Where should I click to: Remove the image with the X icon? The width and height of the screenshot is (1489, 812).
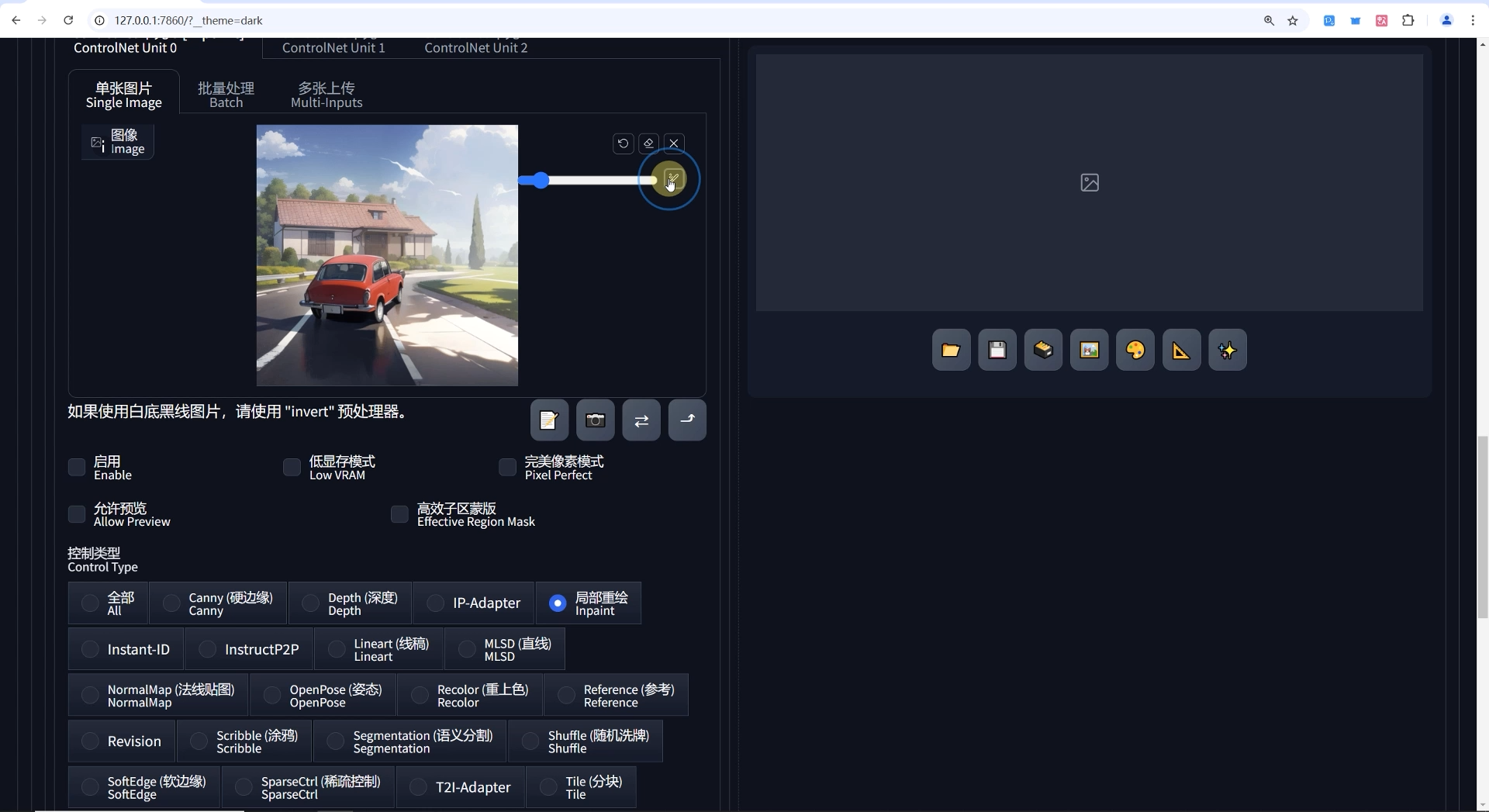coord(674,143)
